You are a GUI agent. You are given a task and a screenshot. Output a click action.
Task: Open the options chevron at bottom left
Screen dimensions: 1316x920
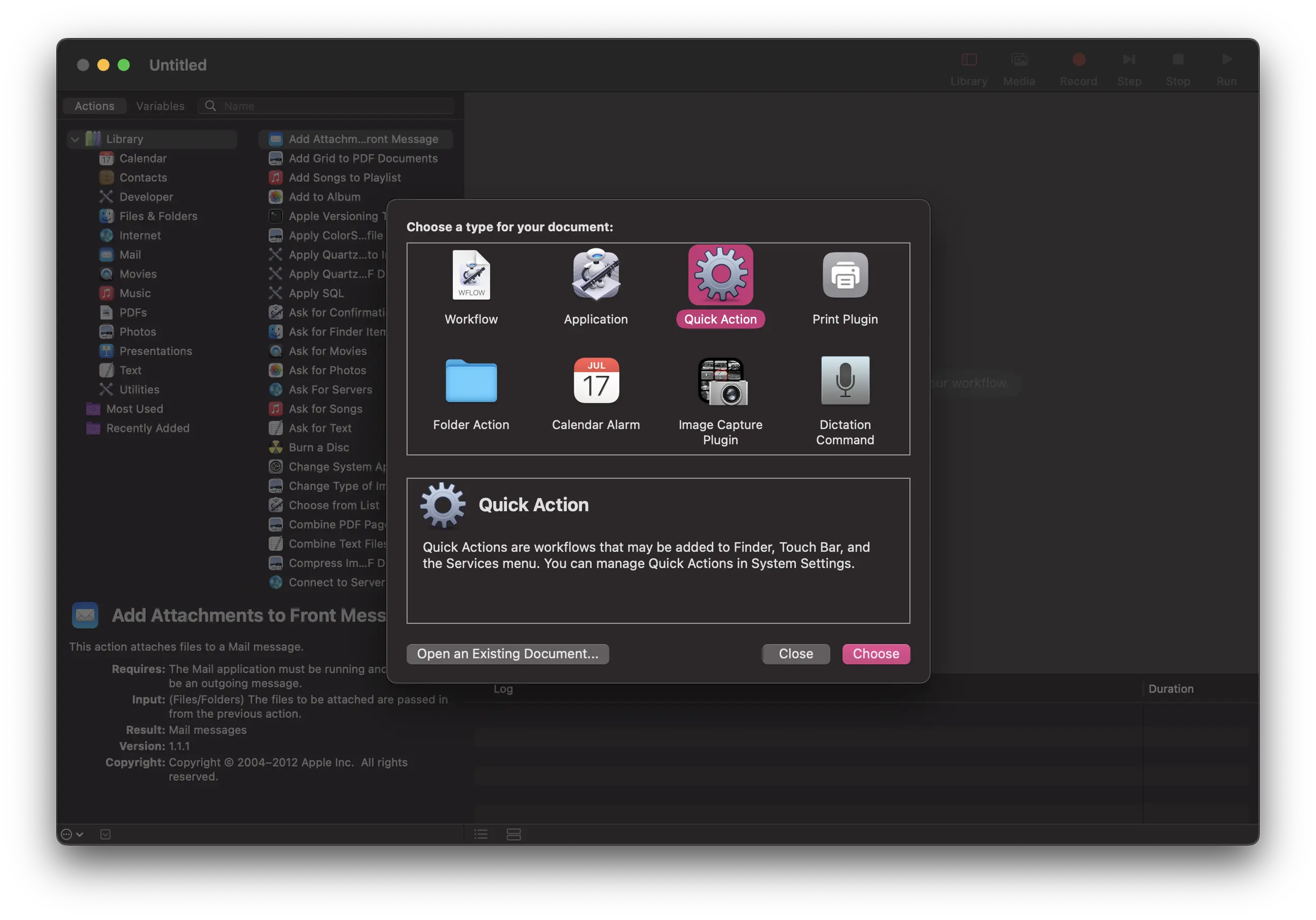point(70,834)
